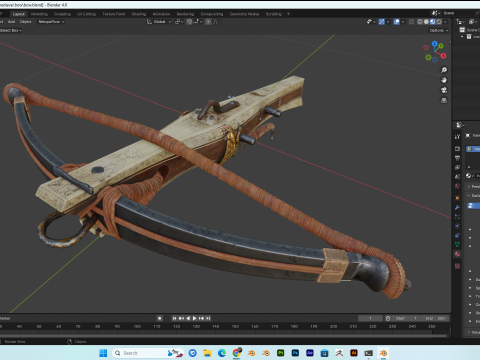Open viewport shading options dropdown
This screenshot has width=480, height=360.
coord(445,22)
